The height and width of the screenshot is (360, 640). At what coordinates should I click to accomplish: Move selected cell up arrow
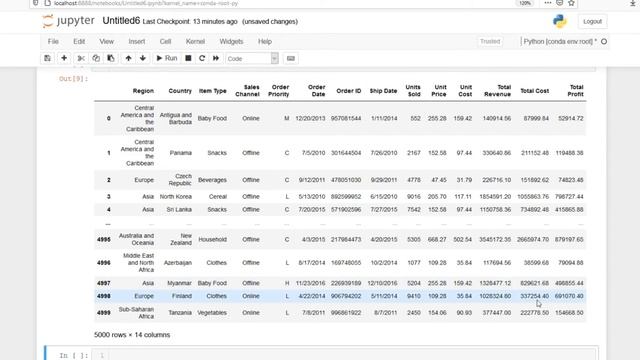tap(128, 58)
